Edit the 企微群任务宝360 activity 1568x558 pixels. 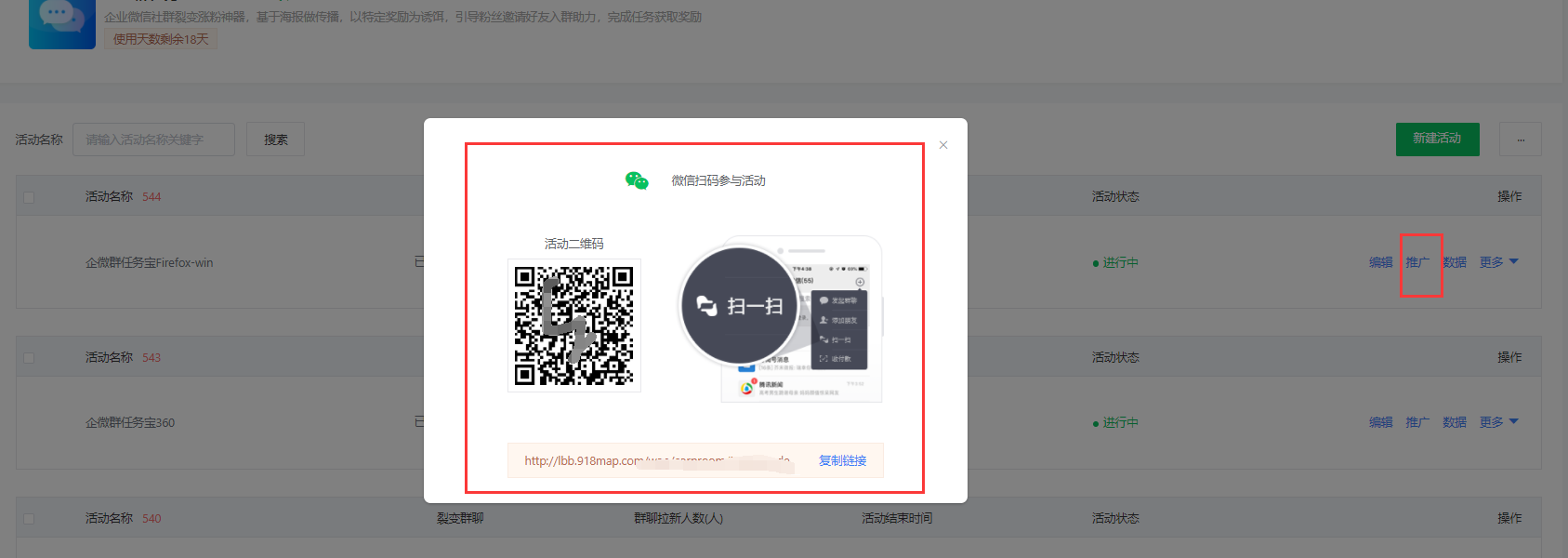[x=1380, y=422]
